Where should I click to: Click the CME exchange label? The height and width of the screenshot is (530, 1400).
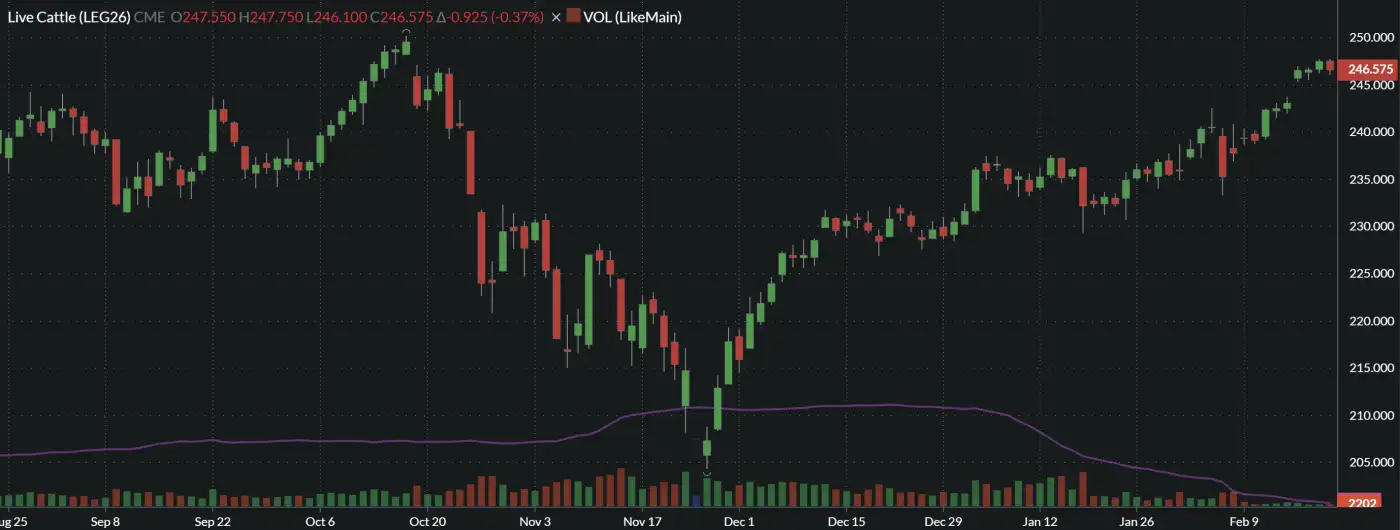pyautogui.click(x=151, y=17)
